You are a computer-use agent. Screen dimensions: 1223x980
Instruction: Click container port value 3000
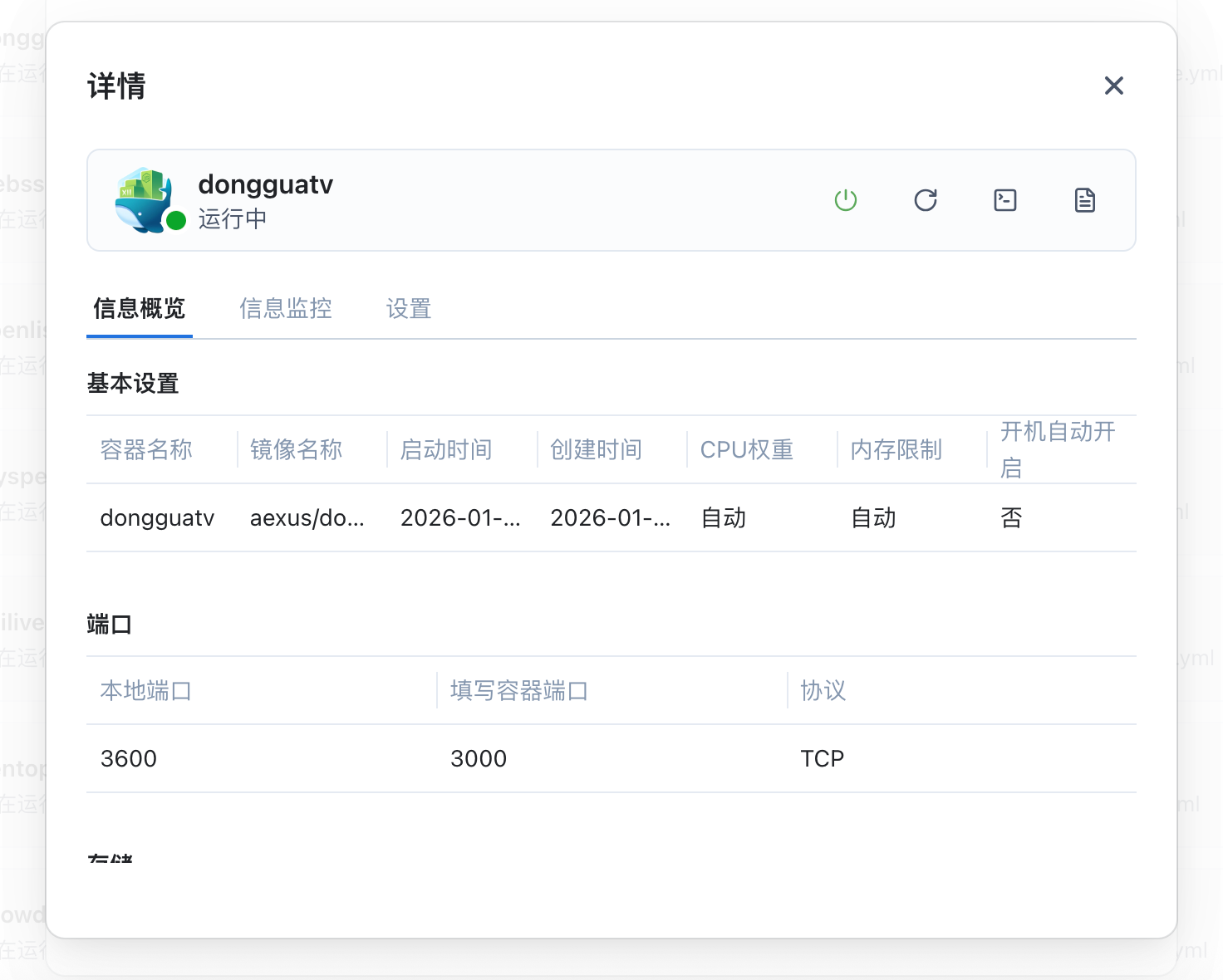click(x=479, y=759)
